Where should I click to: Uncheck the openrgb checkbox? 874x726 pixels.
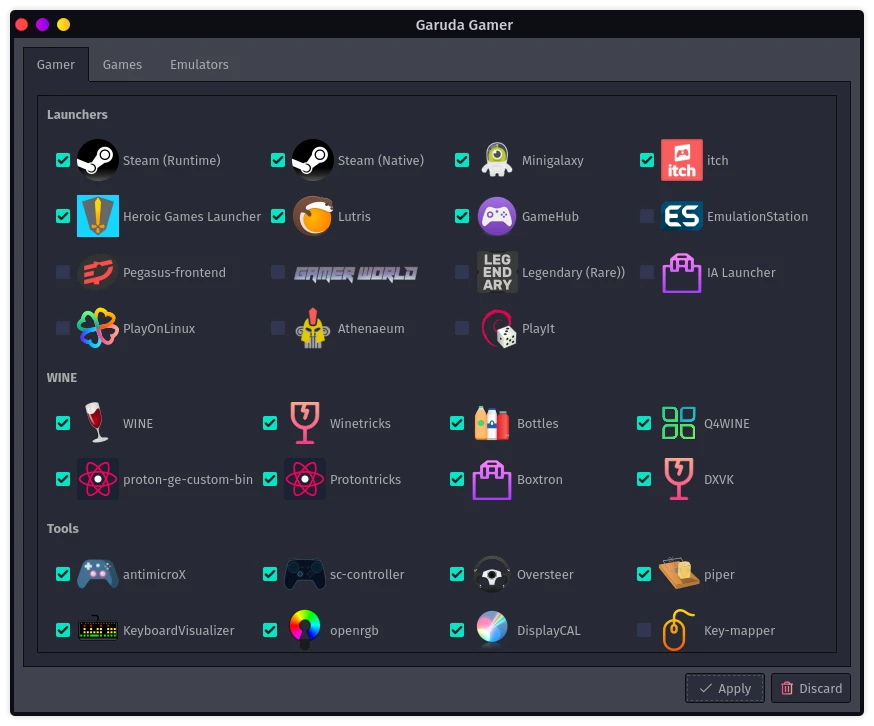[x=270, y=630]
